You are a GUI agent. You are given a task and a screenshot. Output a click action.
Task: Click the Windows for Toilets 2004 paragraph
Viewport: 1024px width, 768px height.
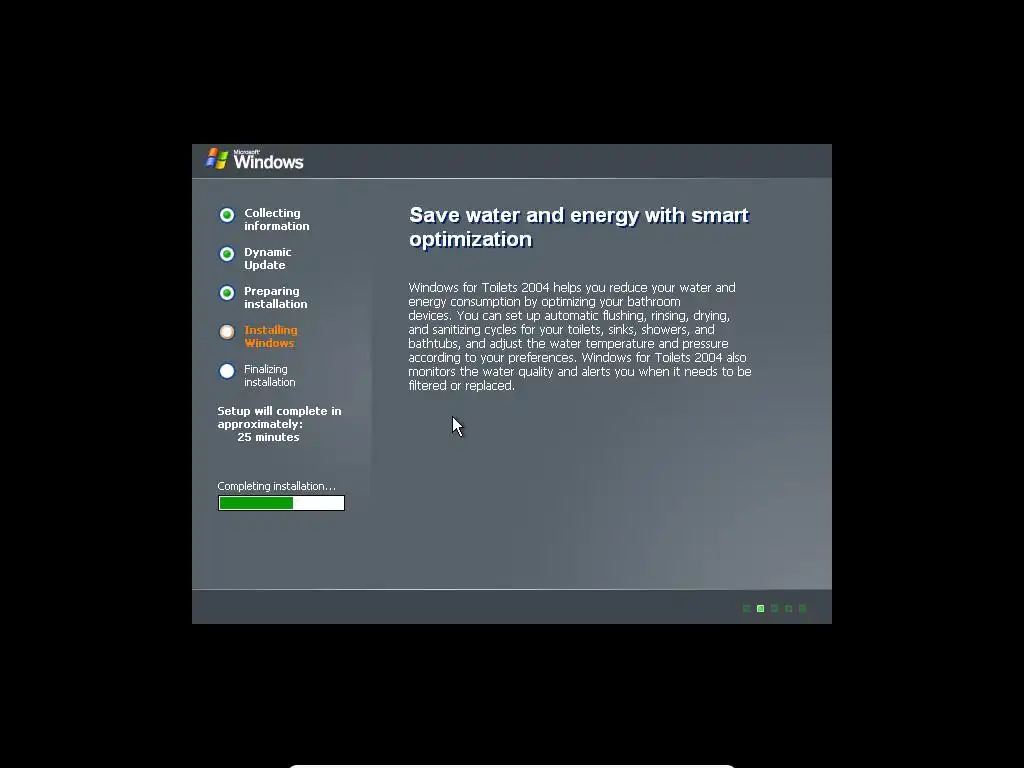click(580, 336)
